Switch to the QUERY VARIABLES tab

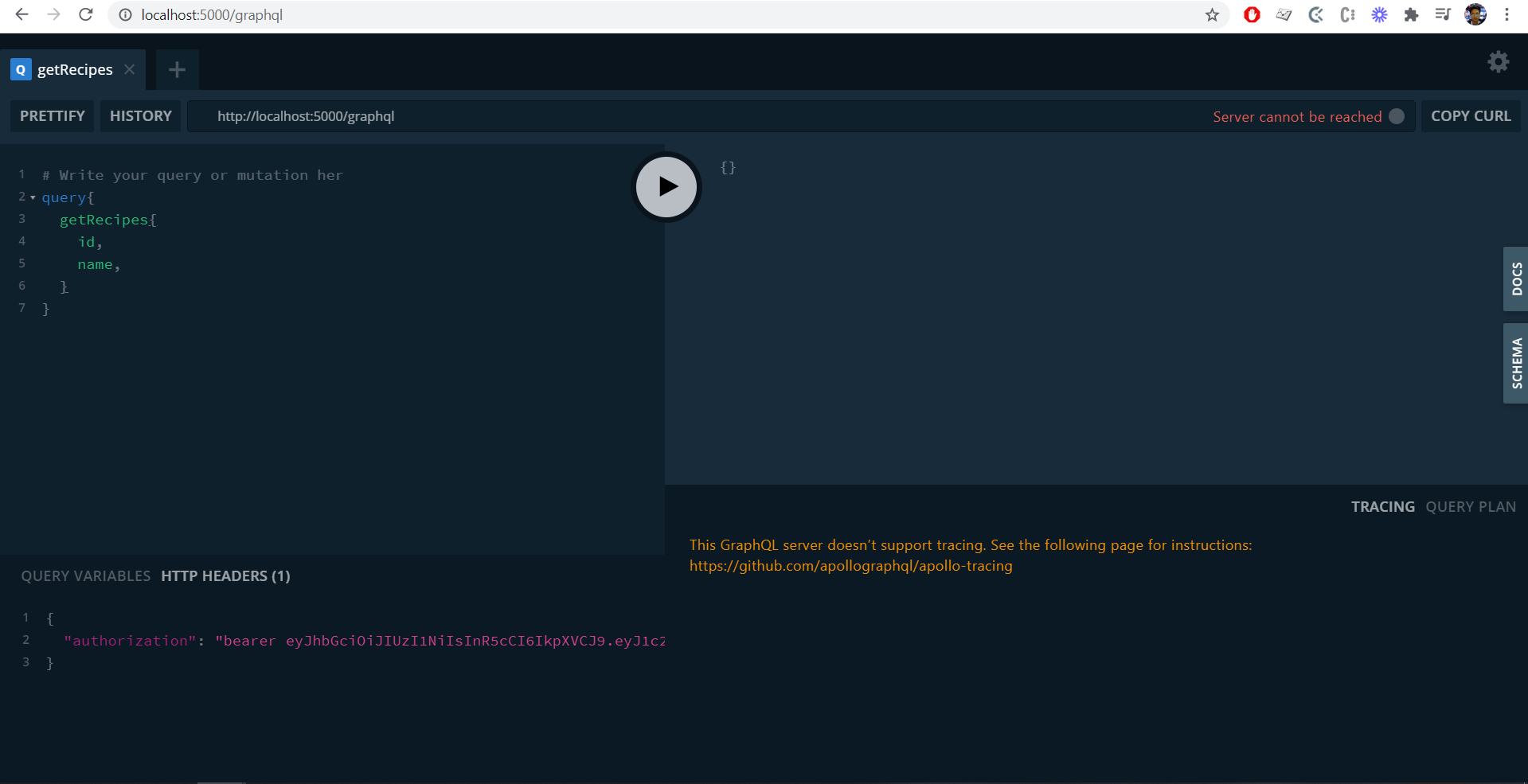tap(85, 575)
